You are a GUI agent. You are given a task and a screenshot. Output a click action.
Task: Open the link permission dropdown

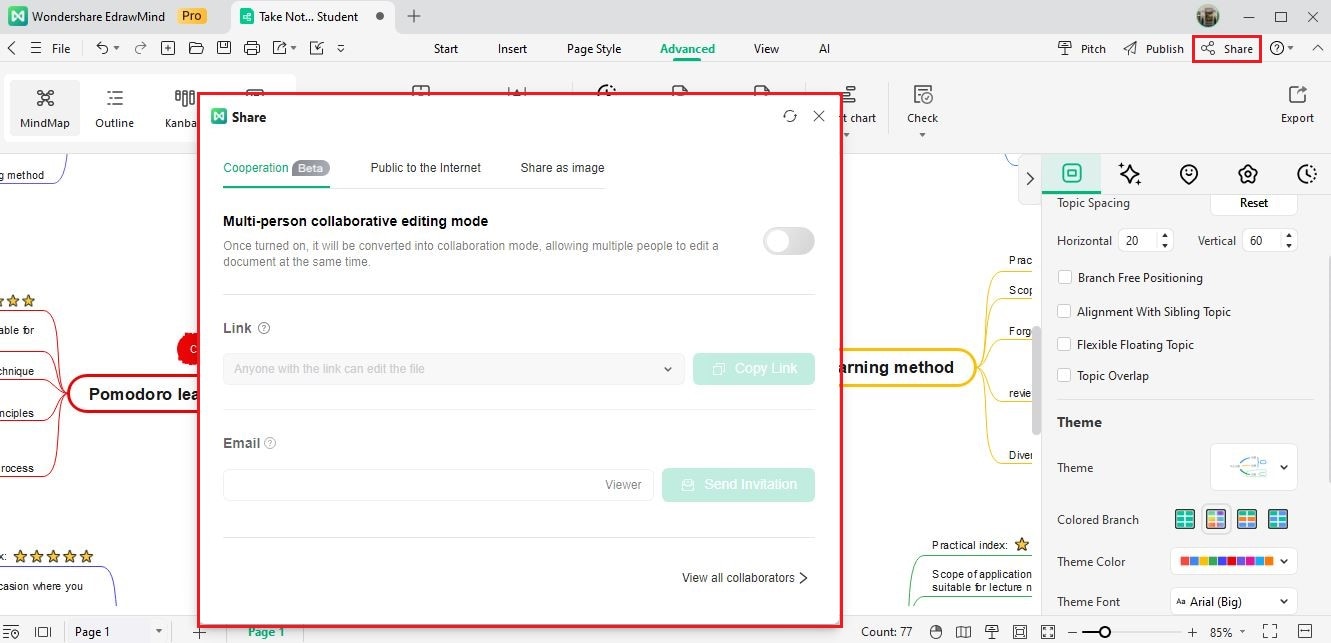[x=454, y=369]
